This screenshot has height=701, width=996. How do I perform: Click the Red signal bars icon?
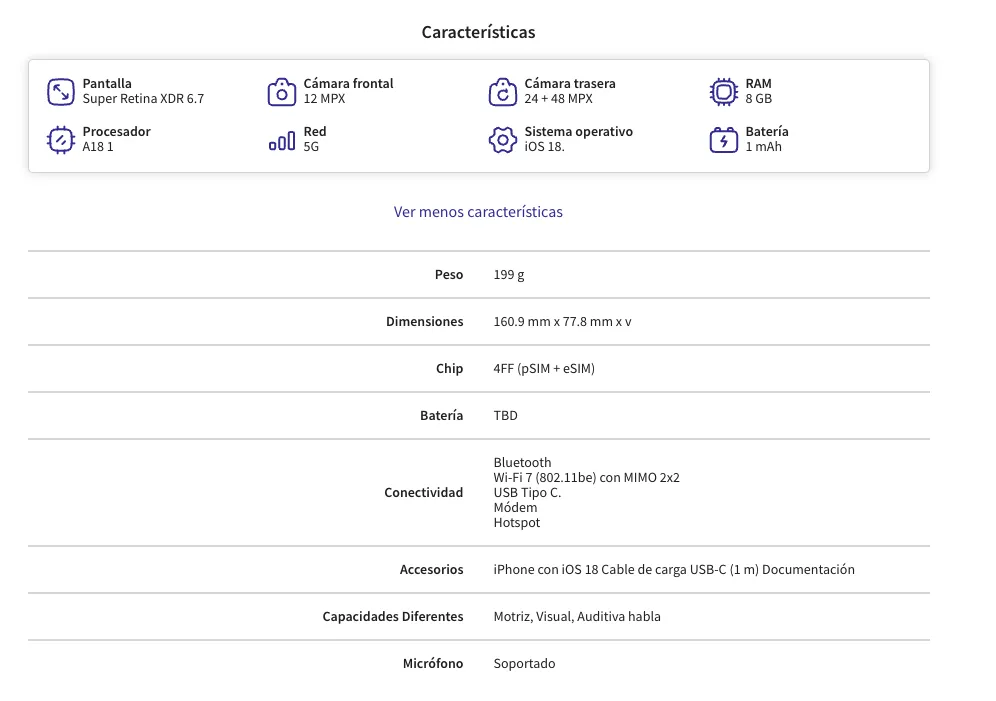tap(281, 140)
